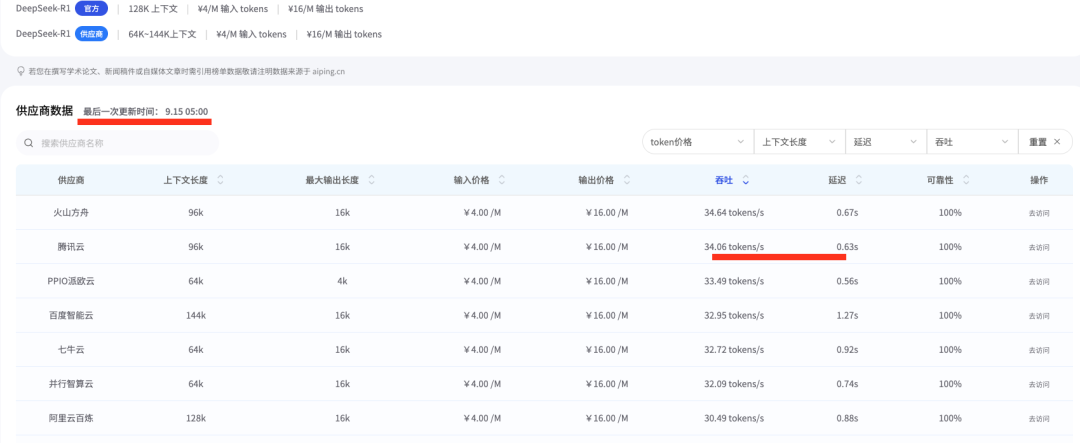The width and height of the screenshot is (1080, 443).
Task: Click the 30.49 tokens/s throughput value
Action: coord(734,418)
